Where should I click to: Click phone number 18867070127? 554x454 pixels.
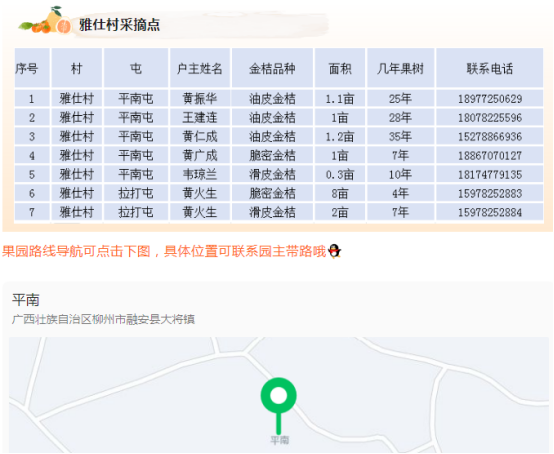[x=490, y=155]
